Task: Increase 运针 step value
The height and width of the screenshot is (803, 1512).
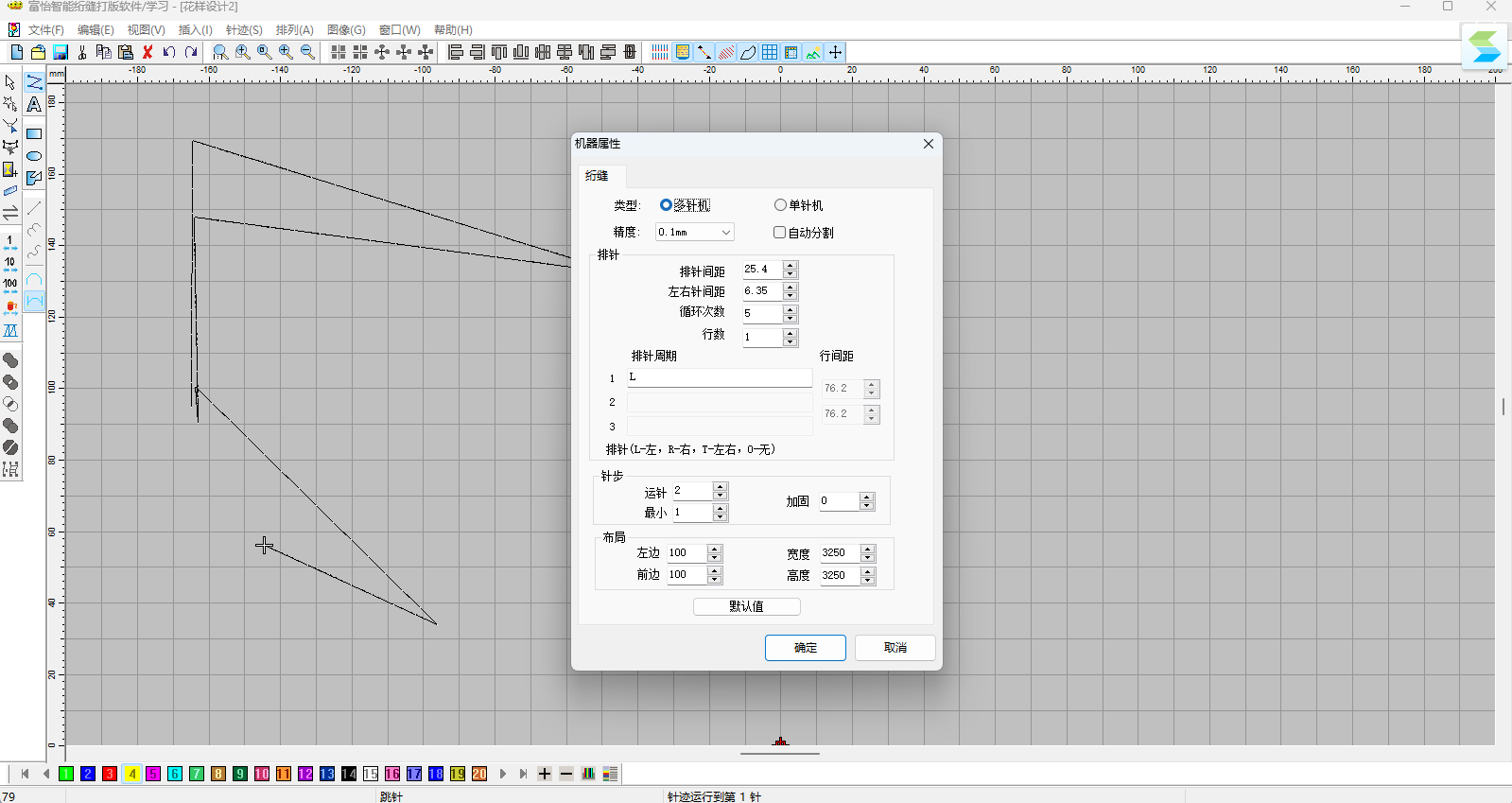Action: point(721,486)
